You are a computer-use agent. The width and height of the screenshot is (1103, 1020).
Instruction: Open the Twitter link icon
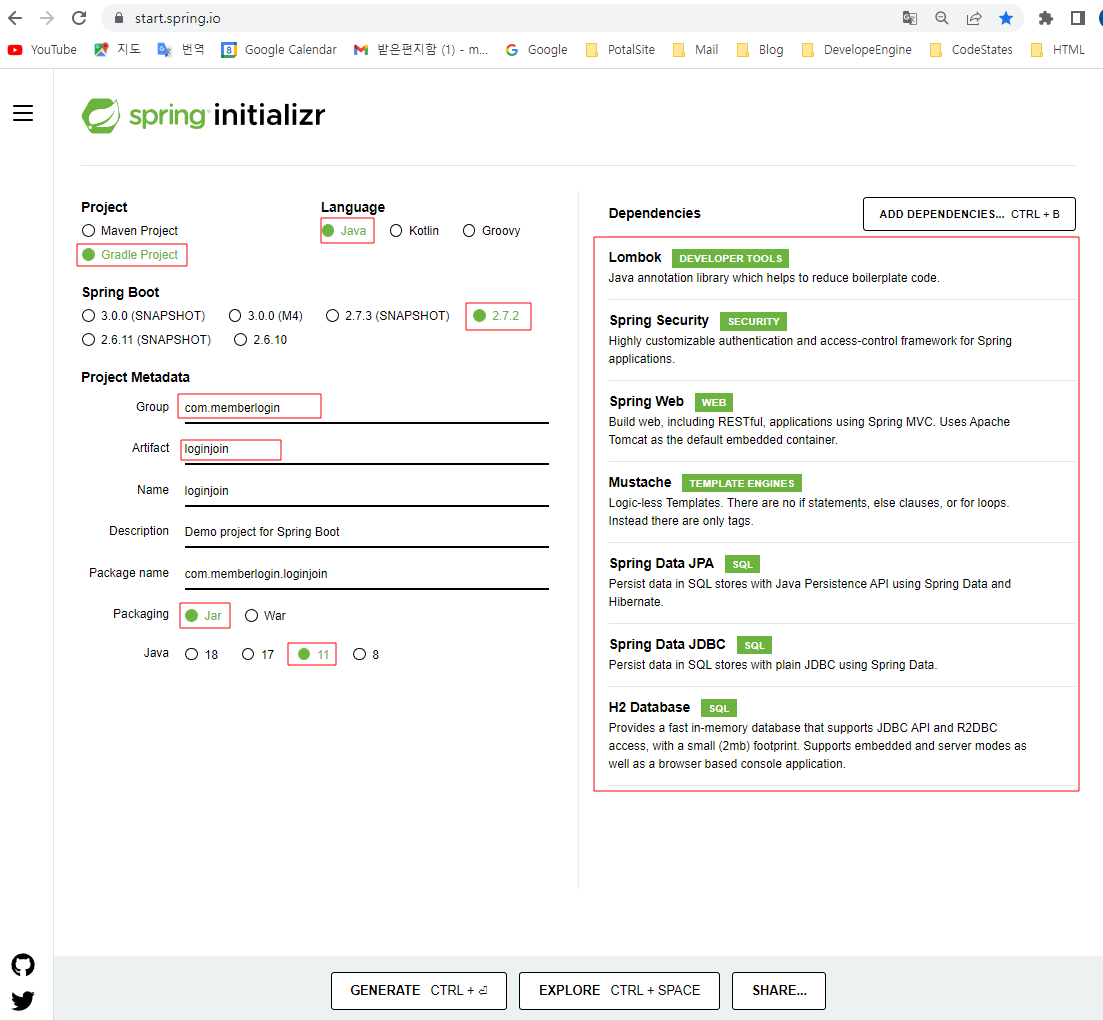coord(23,1000)
